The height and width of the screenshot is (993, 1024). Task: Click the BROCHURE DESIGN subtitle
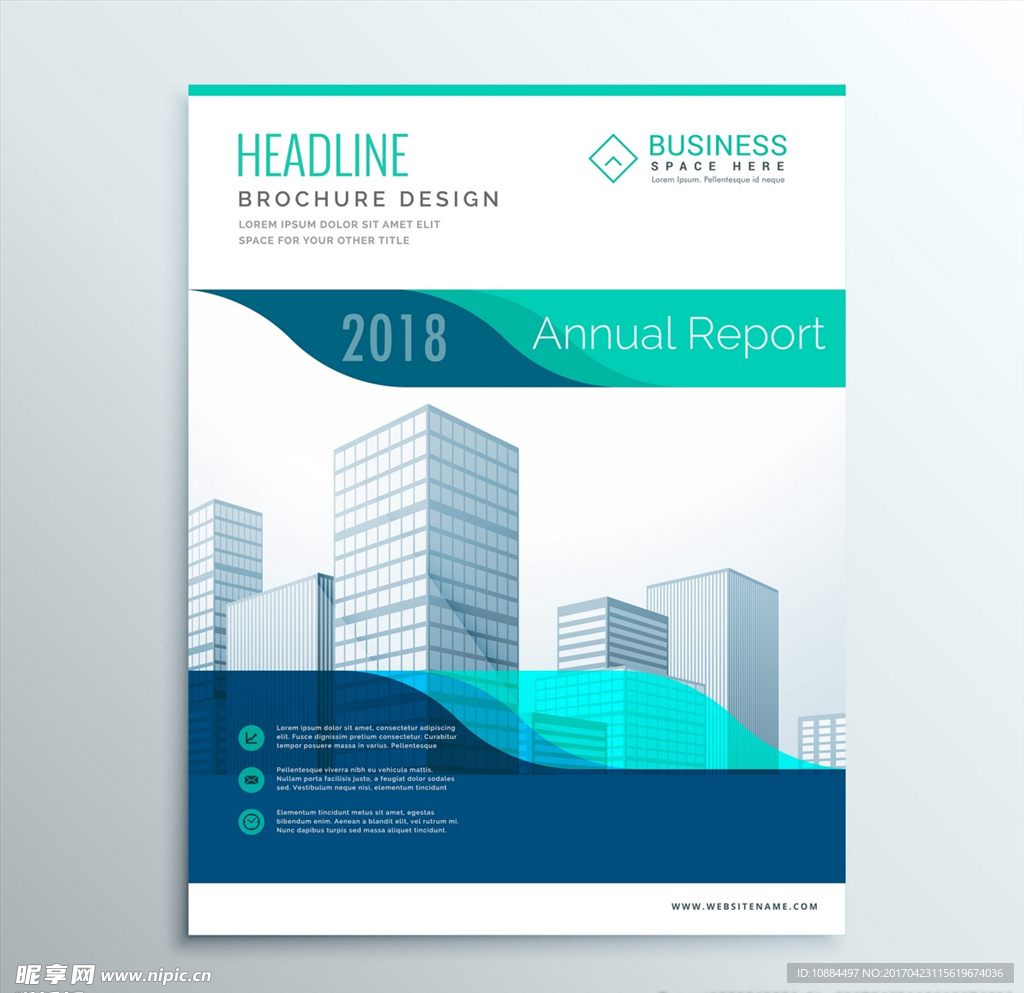point(369,199)
